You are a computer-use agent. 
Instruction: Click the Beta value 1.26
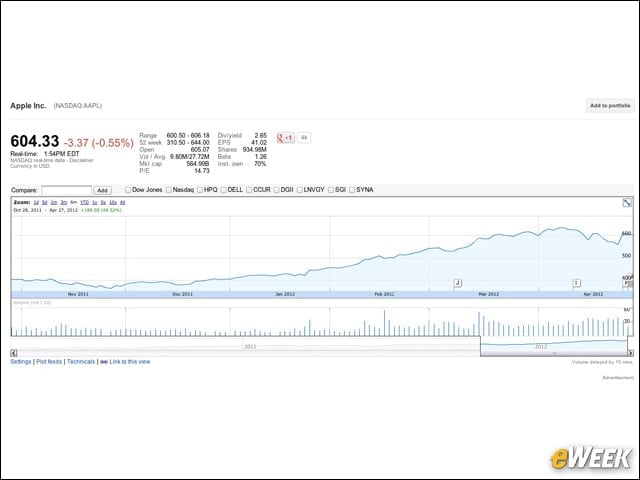[x=260, y=157]
